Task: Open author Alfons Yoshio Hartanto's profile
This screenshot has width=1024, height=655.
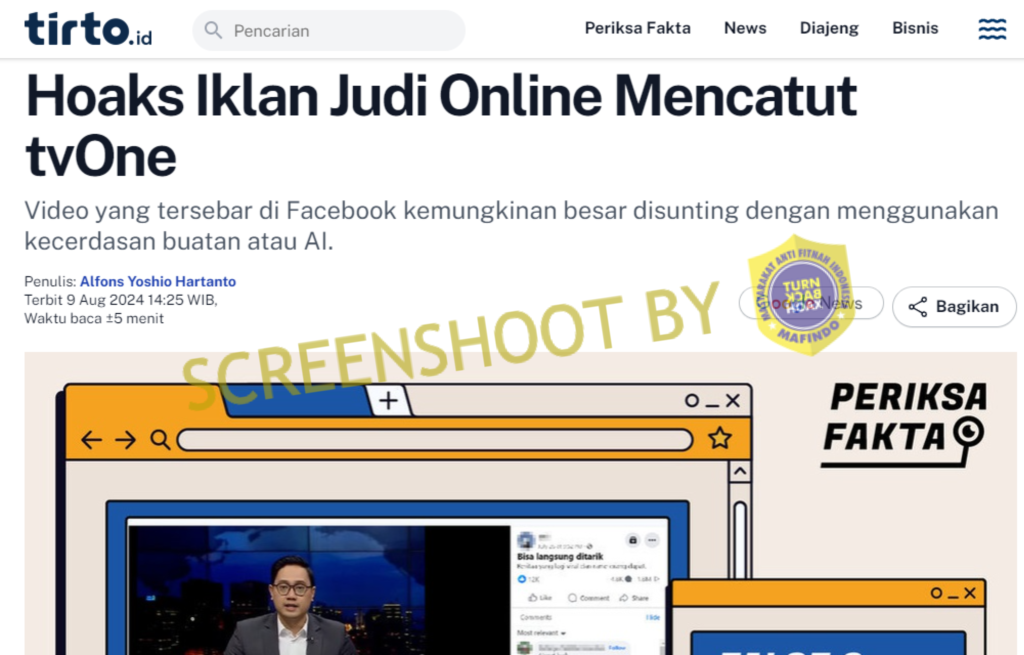Action: pos(158,281)
